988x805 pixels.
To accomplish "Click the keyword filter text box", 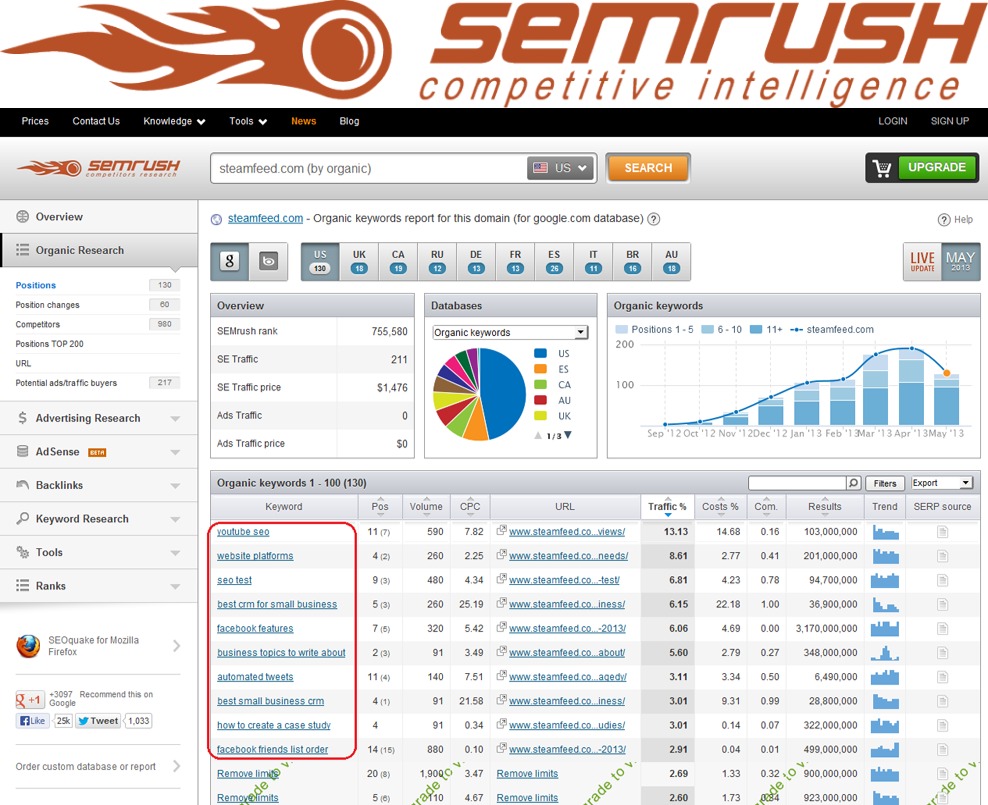I will point(797,483).
